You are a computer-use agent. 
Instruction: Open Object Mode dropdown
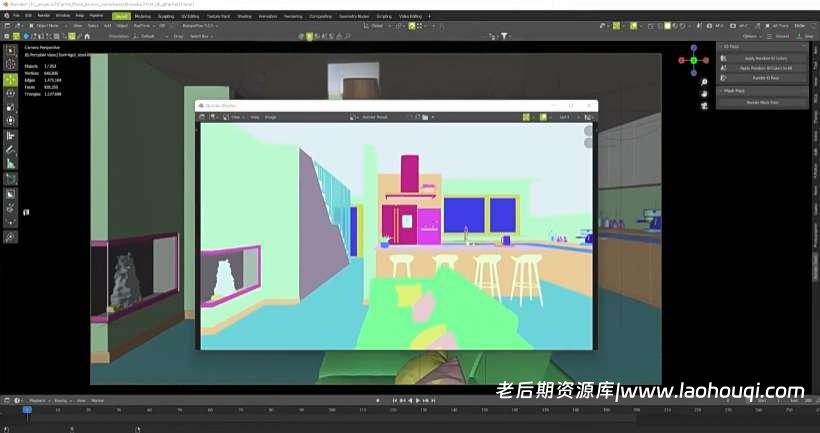point(48,26)
